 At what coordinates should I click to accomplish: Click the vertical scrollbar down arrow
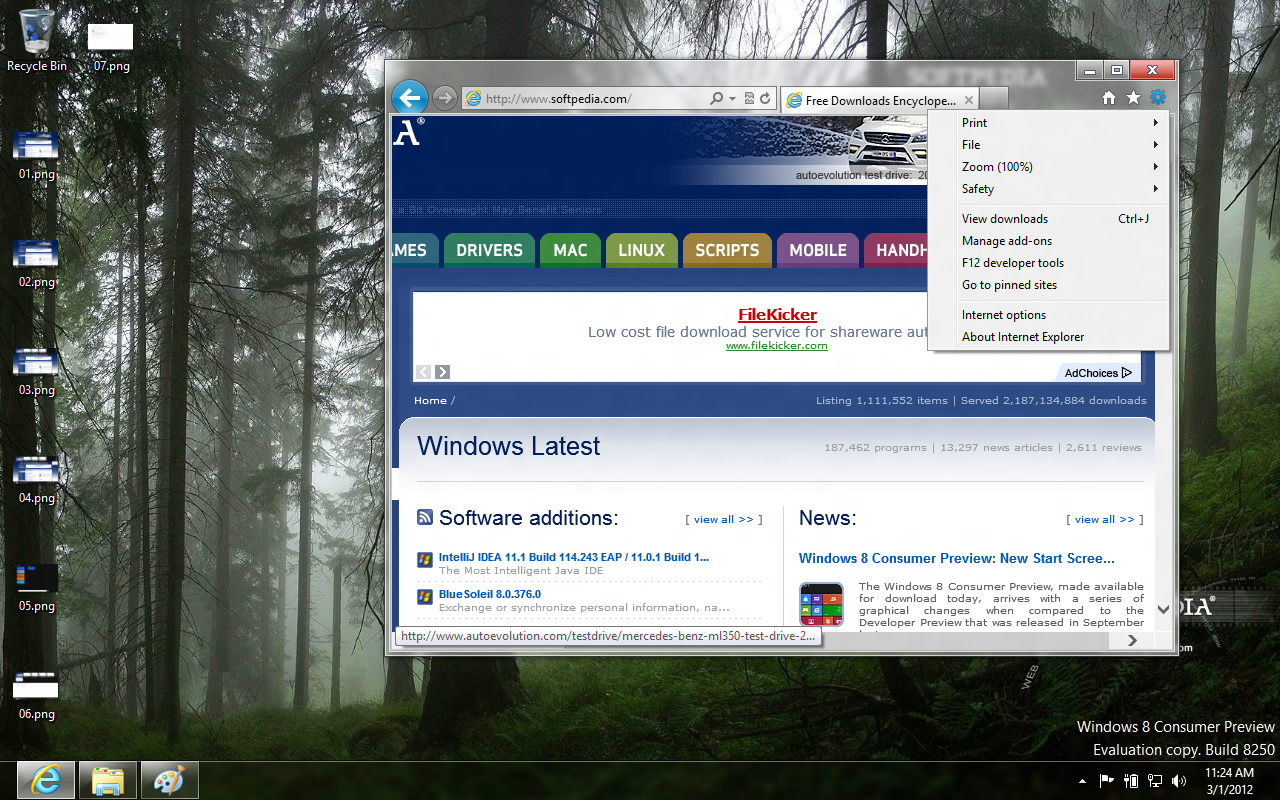[1163, 609]
